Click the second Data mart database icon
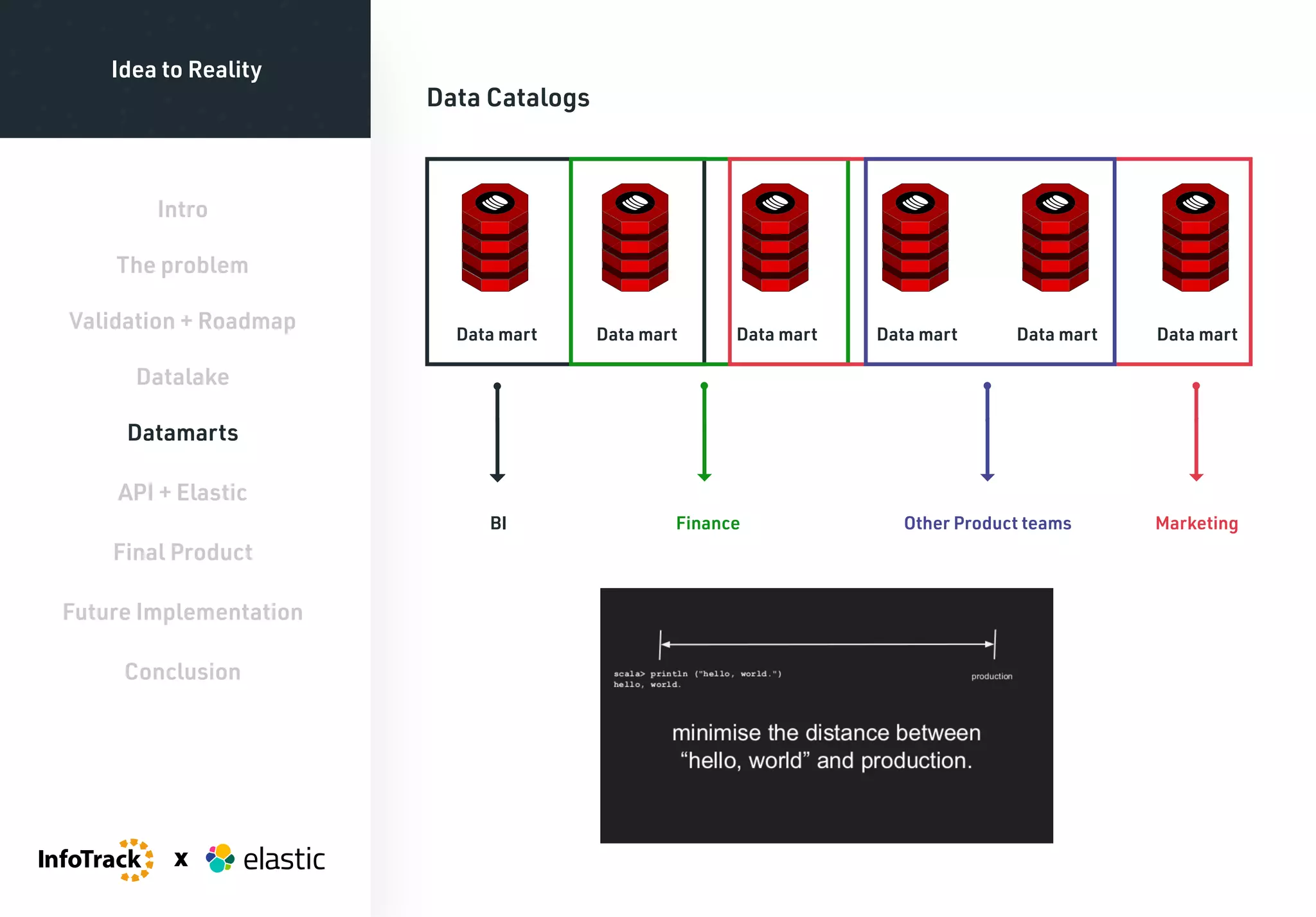1316x917 pixels. [635, 237]
